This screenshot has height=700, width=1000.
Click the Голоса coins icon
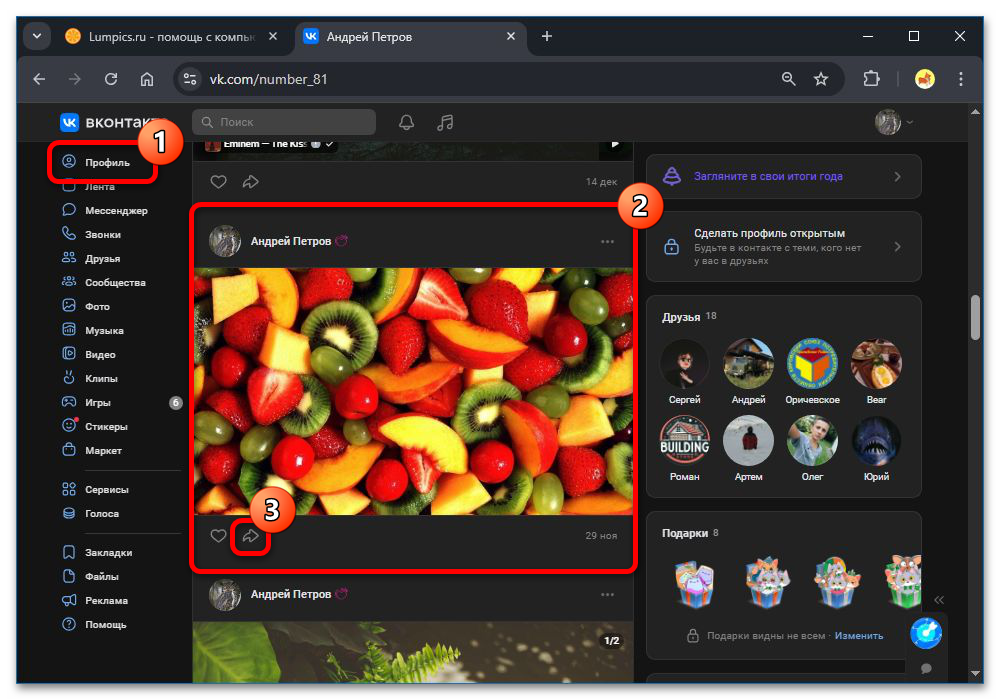69,513
